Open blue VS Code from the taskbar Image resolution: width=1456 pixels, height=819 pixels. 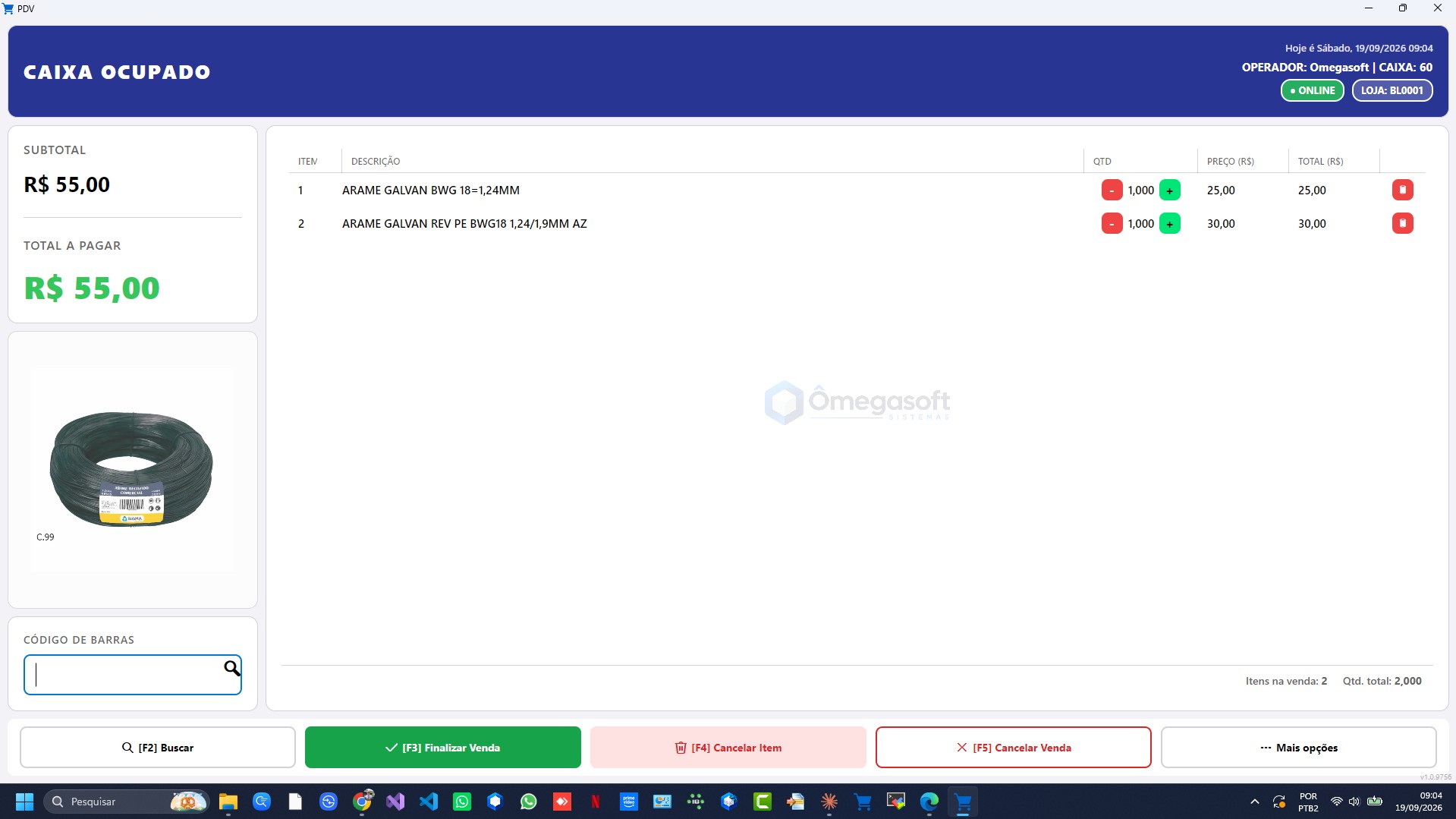pyautogui.click(x=429, y=802)
